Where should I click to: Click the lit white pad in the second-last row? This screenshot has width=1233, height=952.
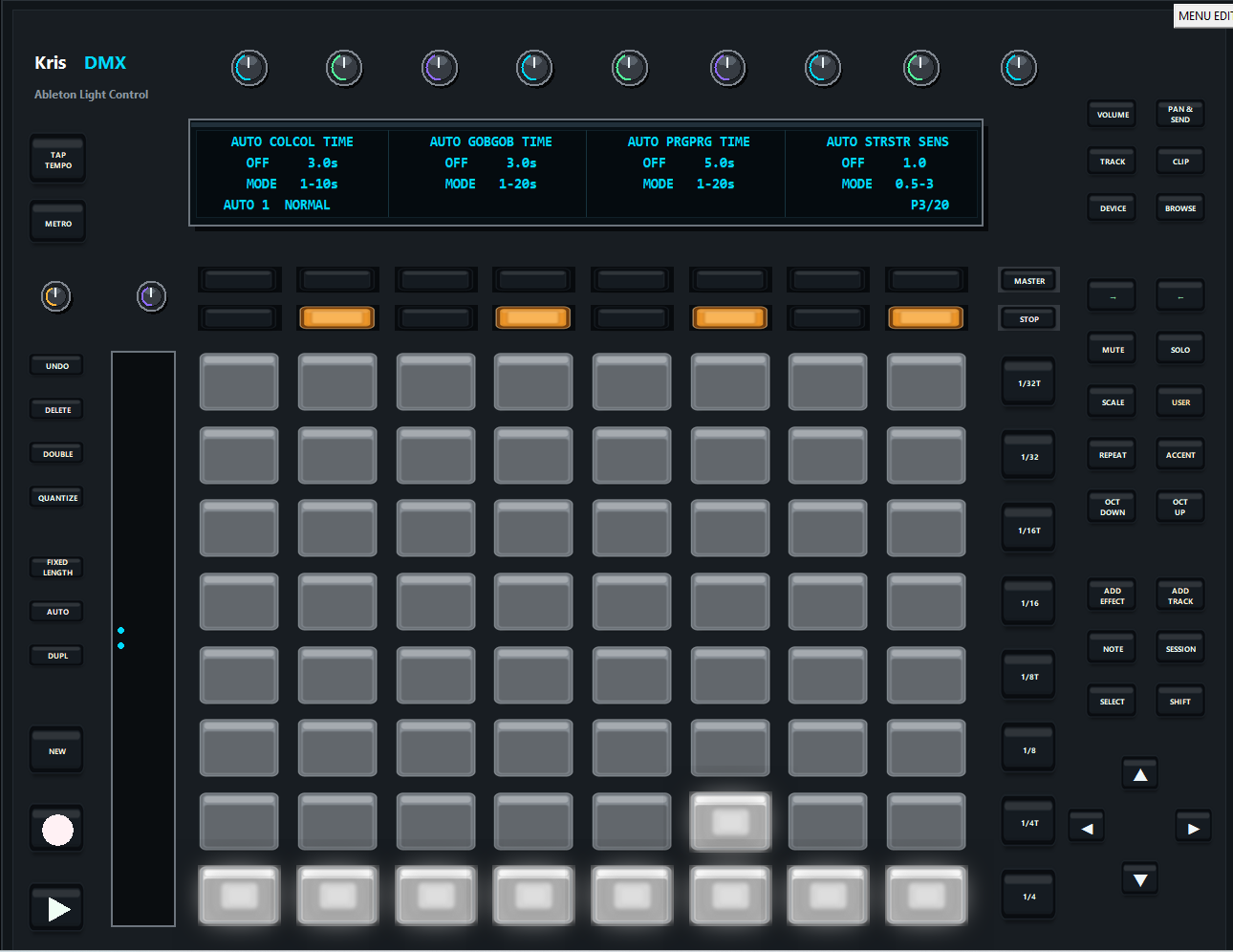(x=730, y=822)
